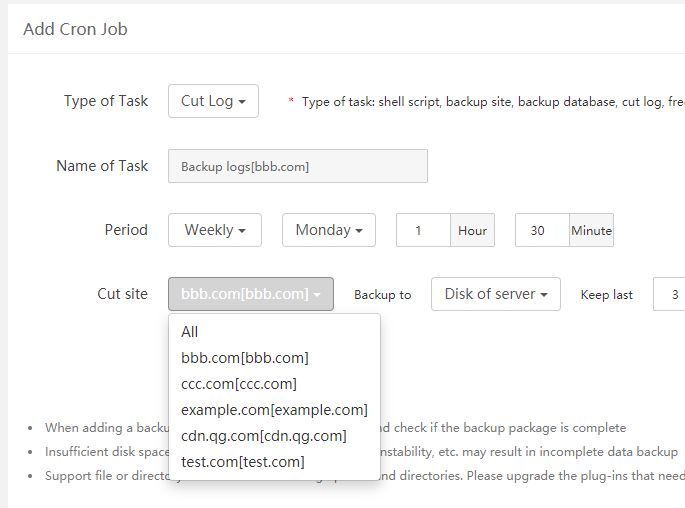Click the Minute number input
685x508 pixels.
point(542,230)
